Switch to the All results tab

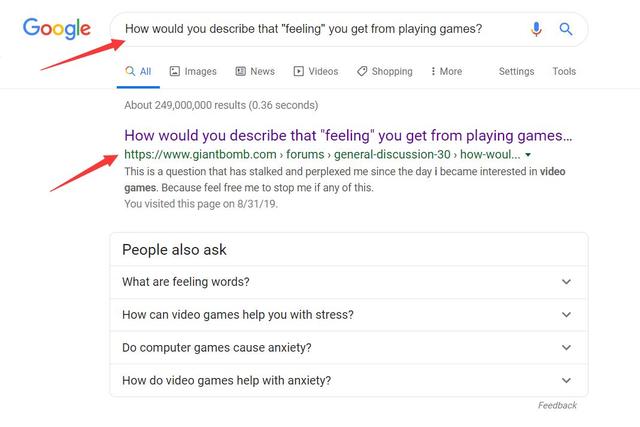[138, 71]
